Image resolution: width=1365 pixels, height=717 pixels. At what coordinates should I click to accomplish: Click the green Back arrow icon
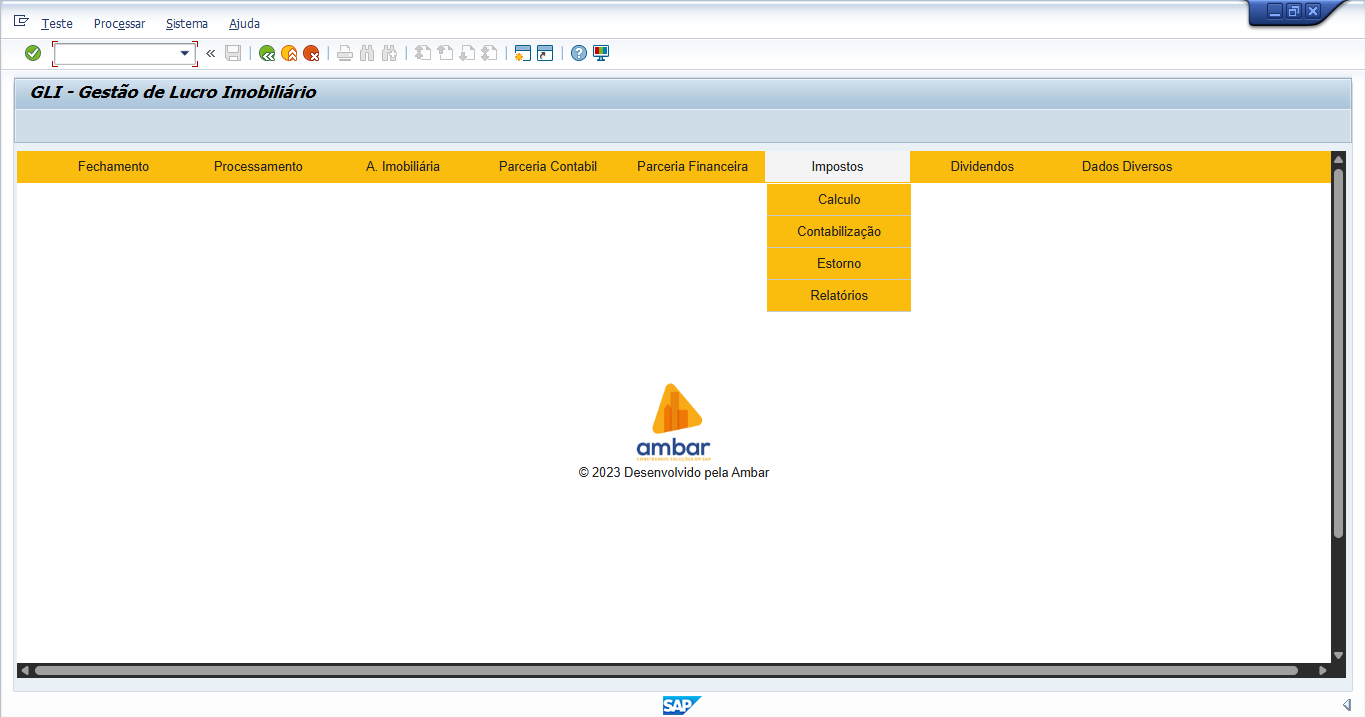tap(267, 53)
